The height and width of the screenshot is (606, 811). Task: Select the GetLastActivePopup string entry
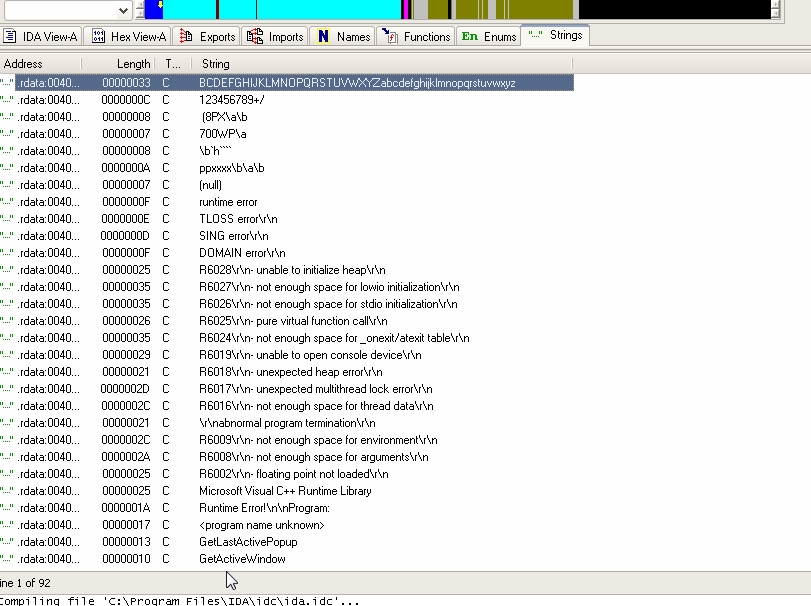(x=248, y=542)
